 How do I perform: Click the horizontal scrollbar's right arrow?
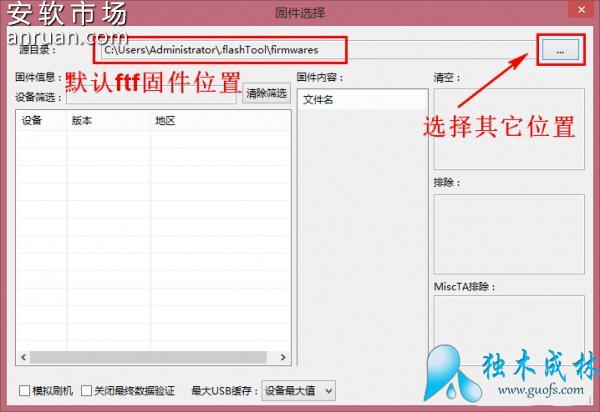[x=283, y=357]
